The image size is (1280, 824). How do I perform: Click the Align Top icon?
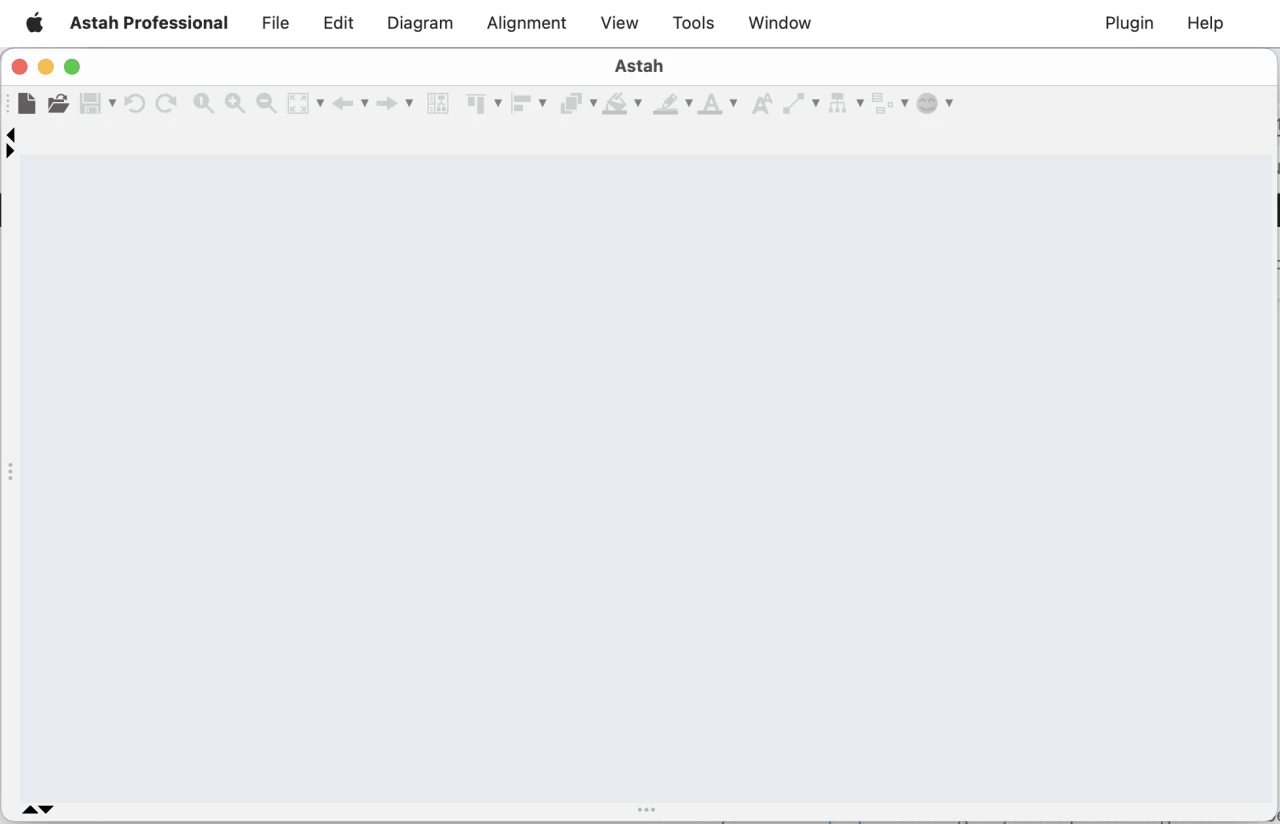point(476,103)
